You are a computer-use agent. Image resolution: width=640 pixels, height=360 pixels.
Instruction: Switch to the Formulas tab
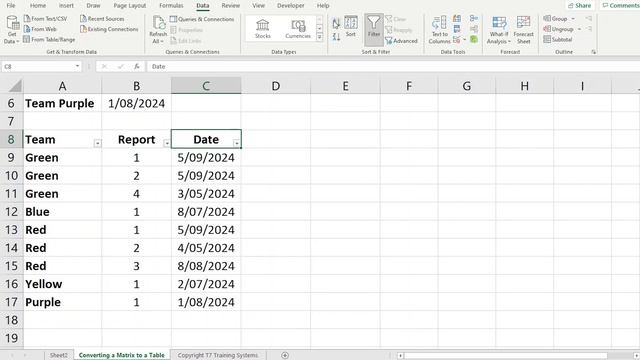point(171,6)
